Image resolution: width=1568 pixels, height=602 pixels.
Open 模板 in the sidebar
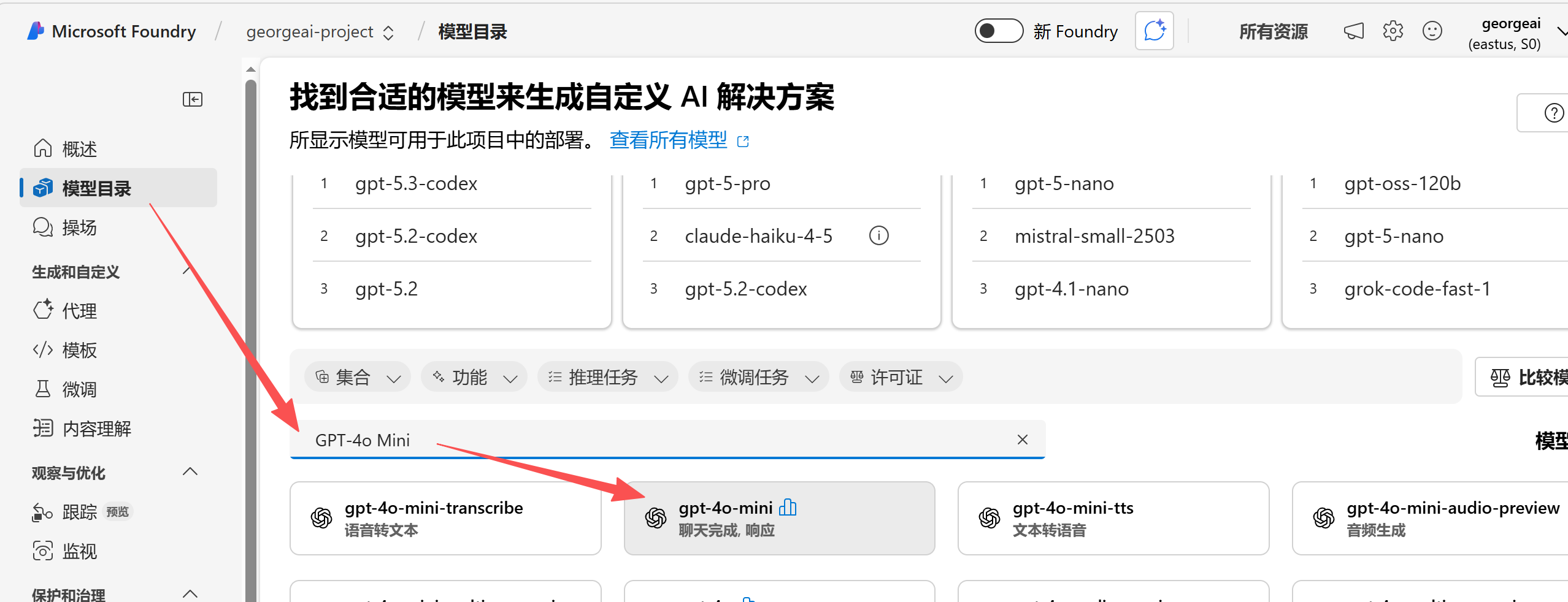click(118, 349)
